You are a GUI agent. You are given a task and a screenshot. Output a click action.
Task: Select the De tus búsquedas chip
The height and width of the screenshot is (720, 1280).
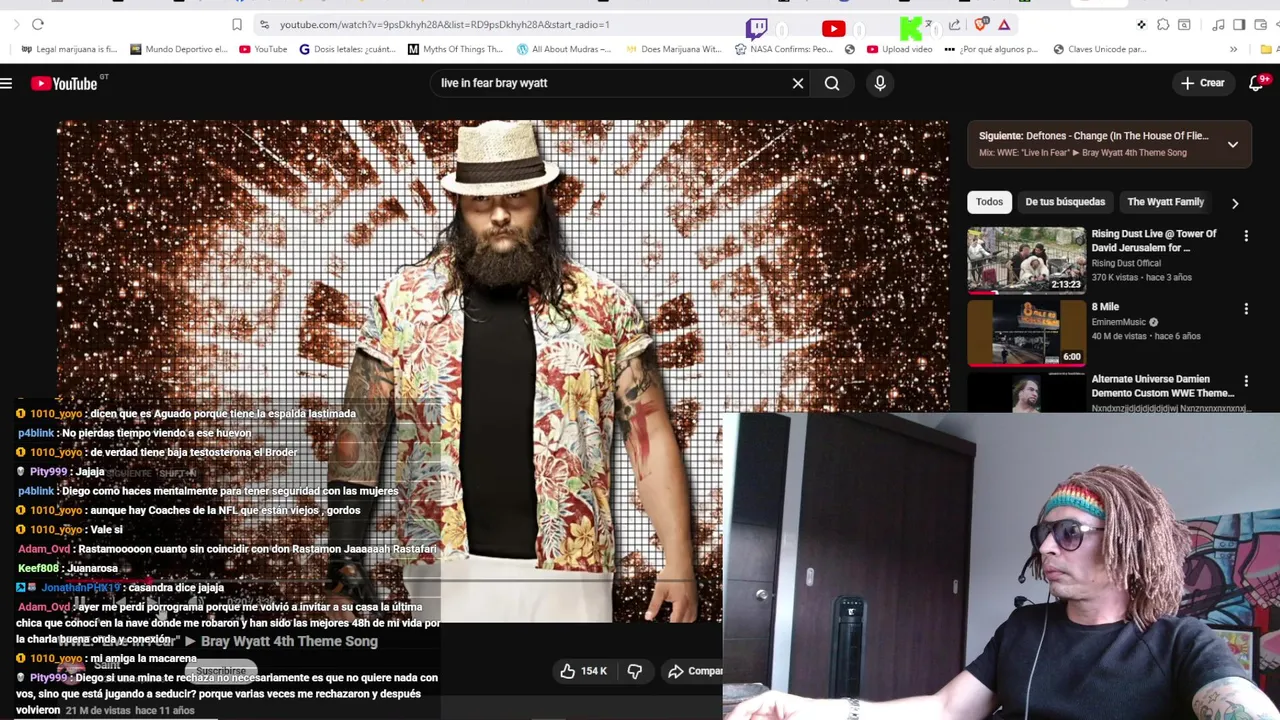(x=1065, y=202)
